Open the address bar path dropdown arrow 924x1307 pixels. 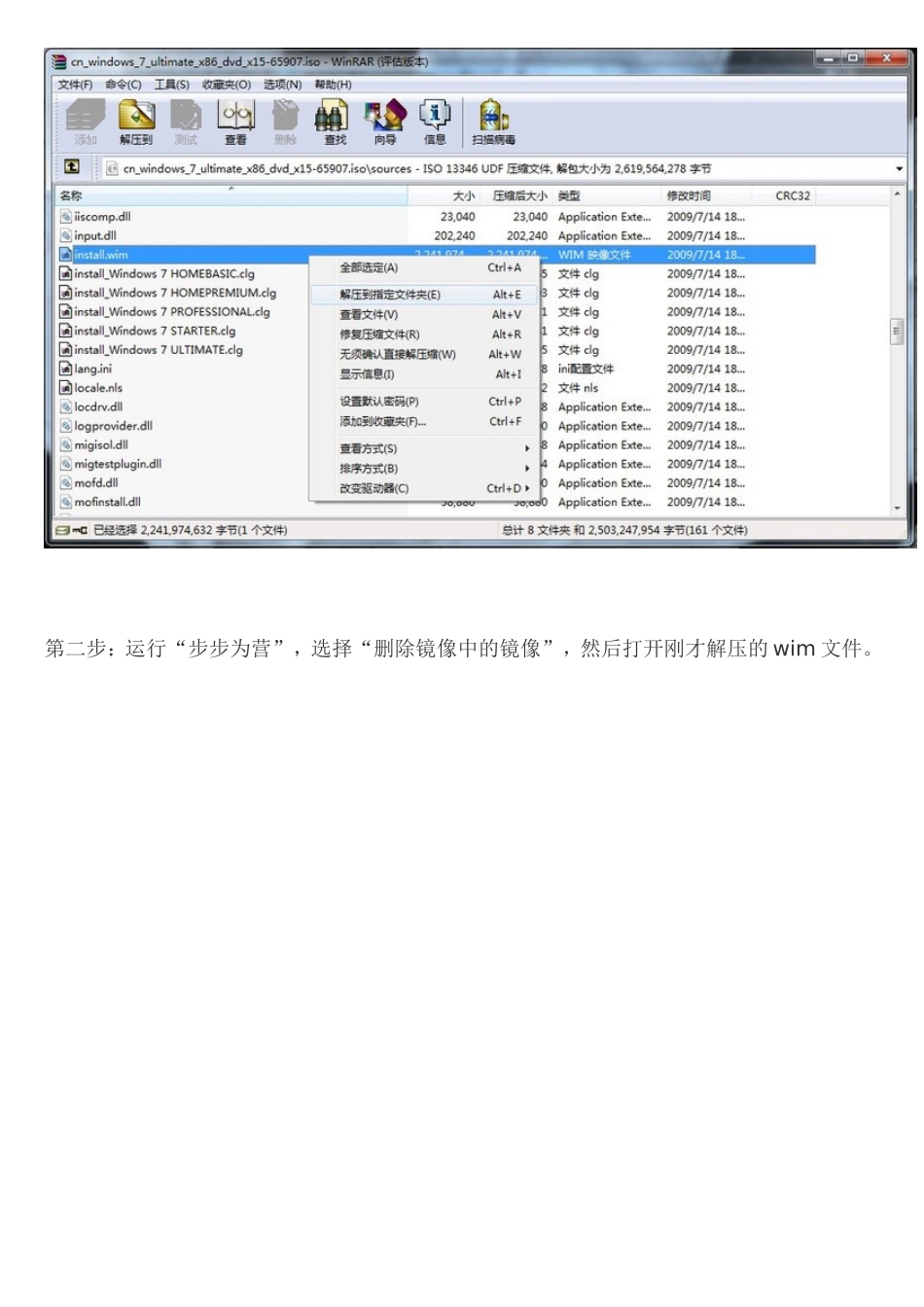899,168
